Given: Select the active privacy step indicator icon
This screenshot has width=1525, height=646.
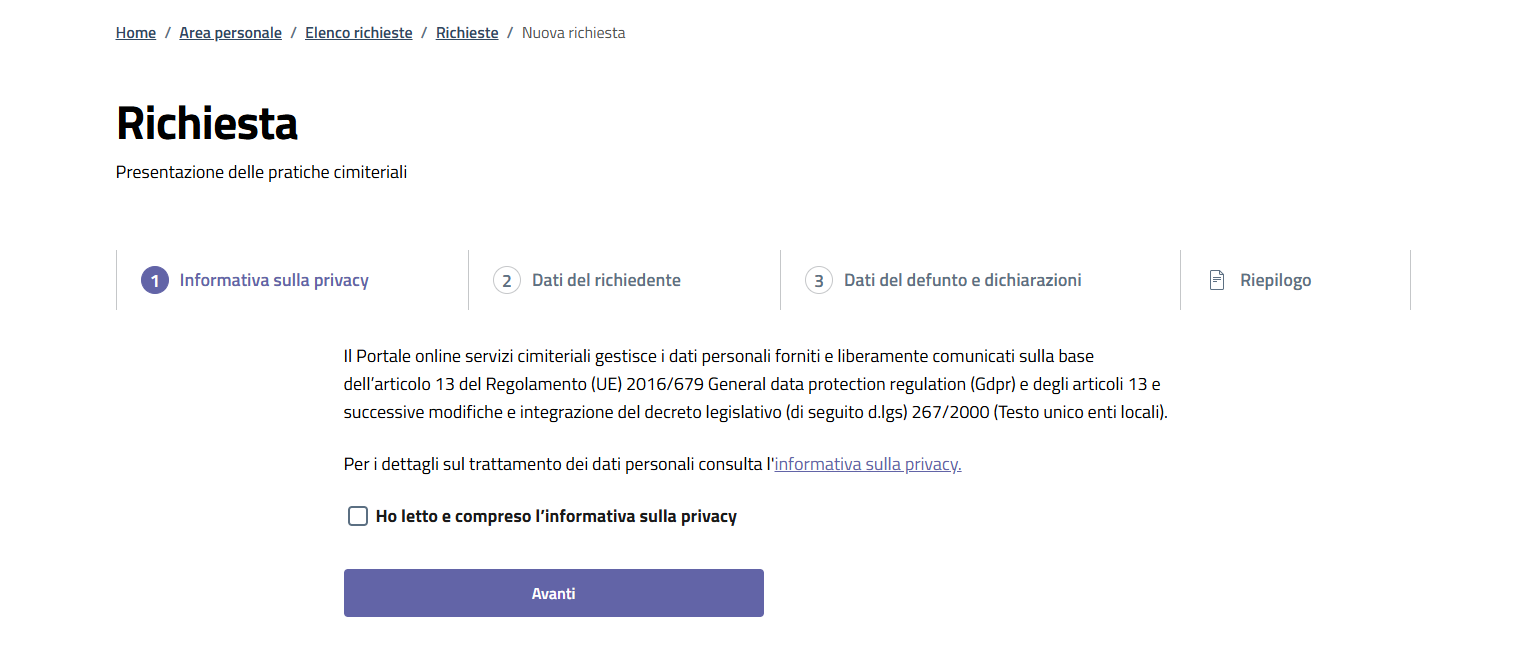Looking at the screenshot, I should point(155,280).
